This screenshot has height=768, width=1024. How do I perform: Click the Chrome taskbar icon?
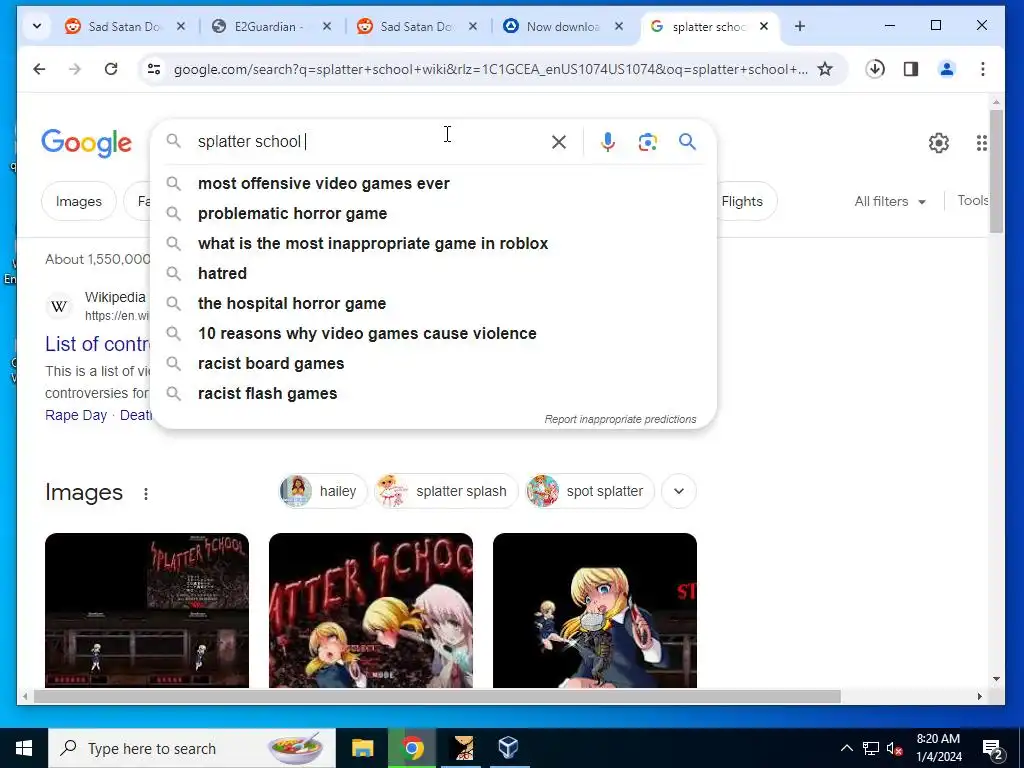tap(412, 748)
